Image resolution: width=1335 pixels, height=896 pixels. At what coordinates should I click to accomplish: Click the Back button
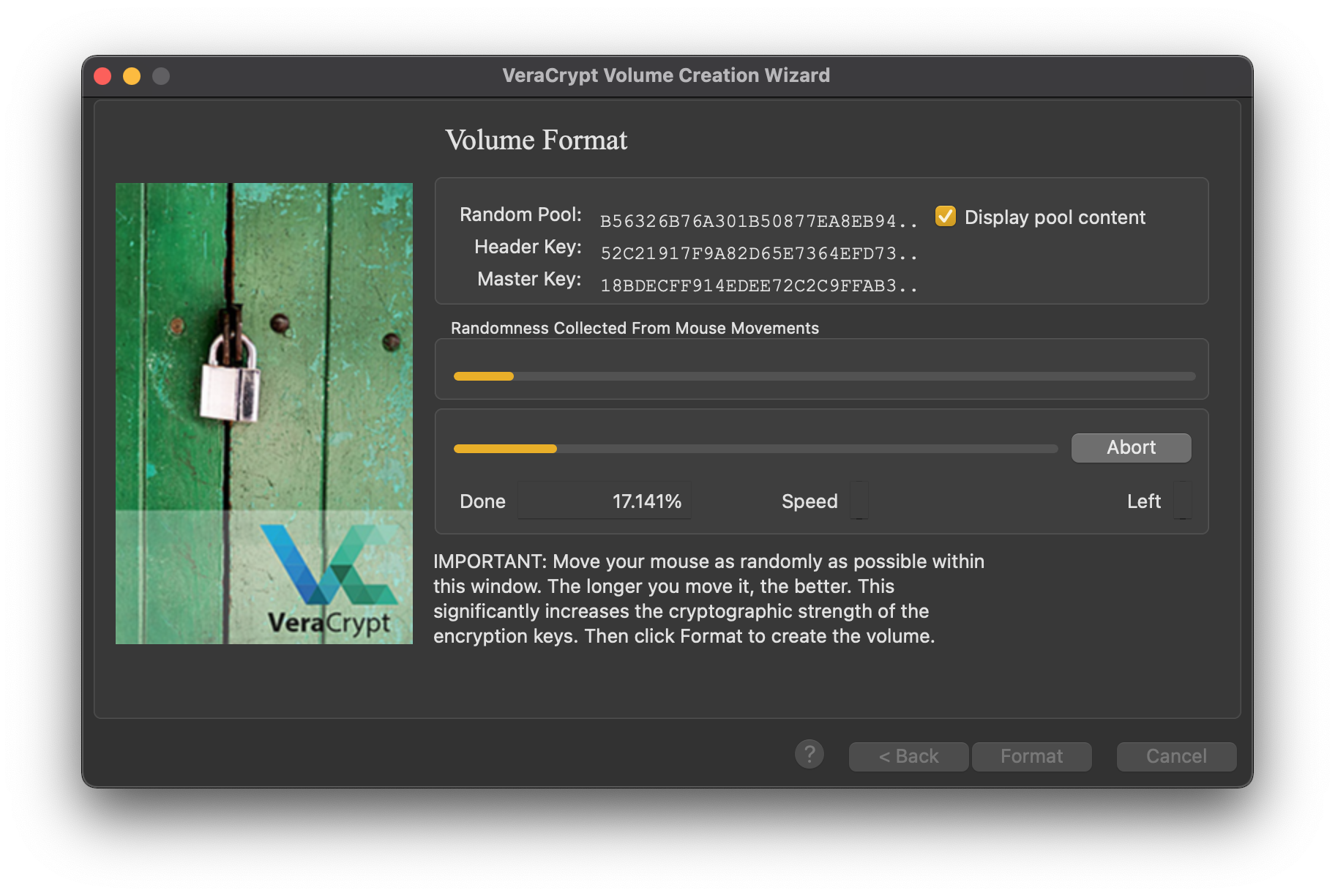(x=908, y=756)
